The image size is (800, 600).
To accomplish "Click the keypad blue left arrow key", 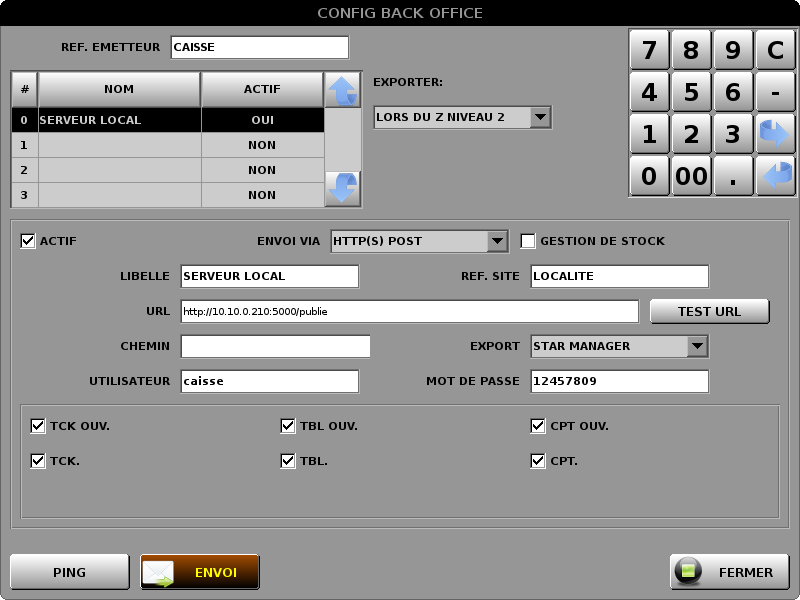I will [x=775, y=176].
